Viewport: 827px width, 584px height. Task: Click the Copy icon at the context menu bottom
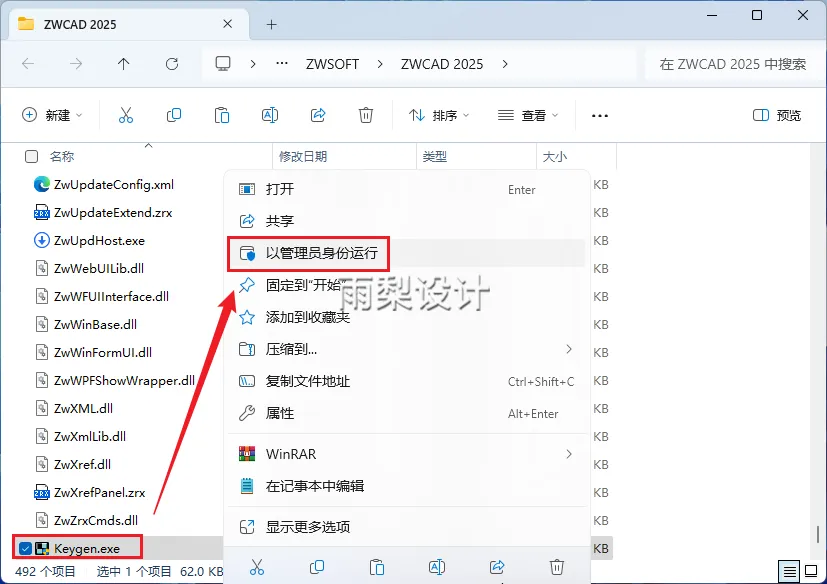point(317,567)
